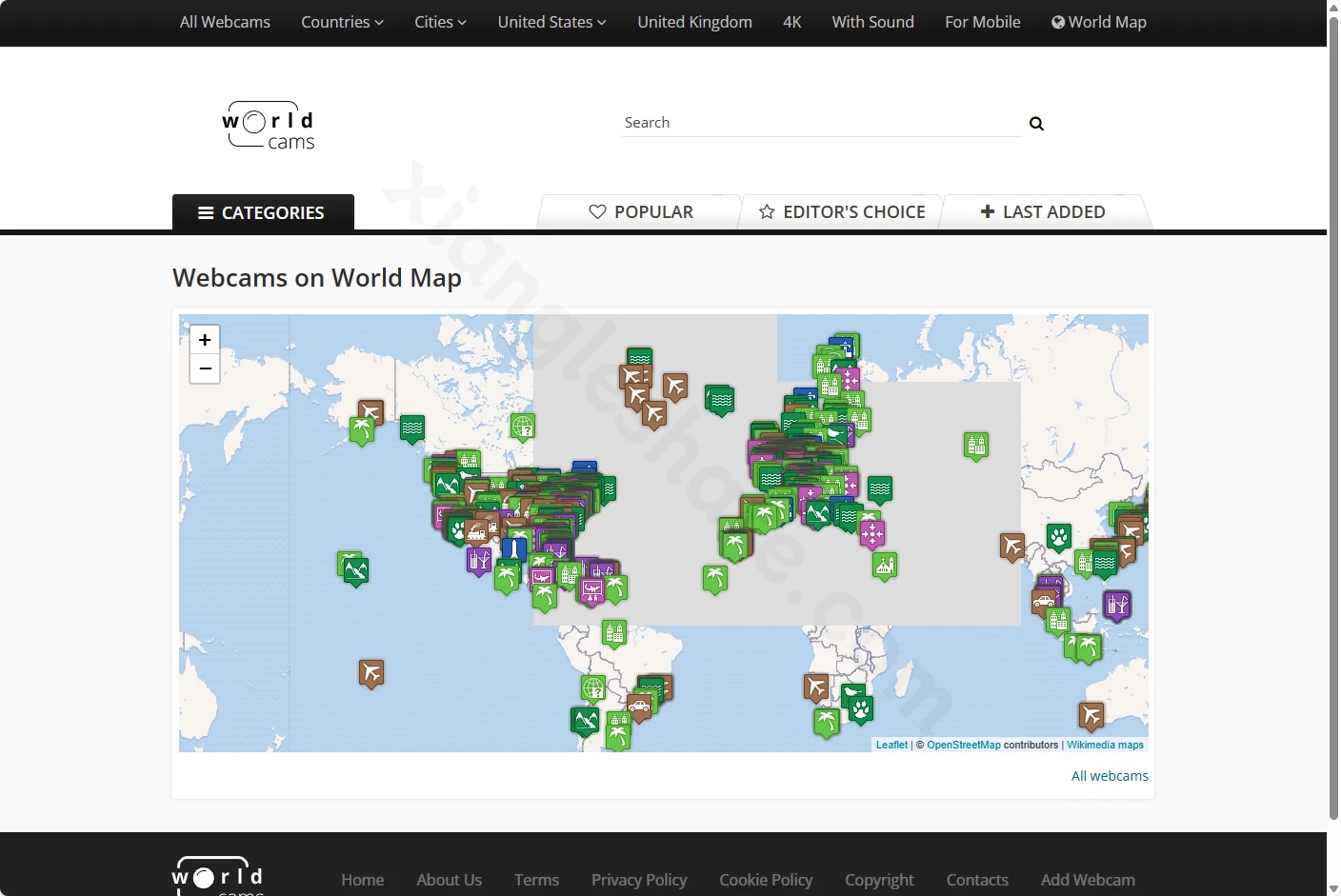Open the palm marker in Indonesia
Screen dimensions: 1341x896
pyautogui.click(x=1089, y=649)
